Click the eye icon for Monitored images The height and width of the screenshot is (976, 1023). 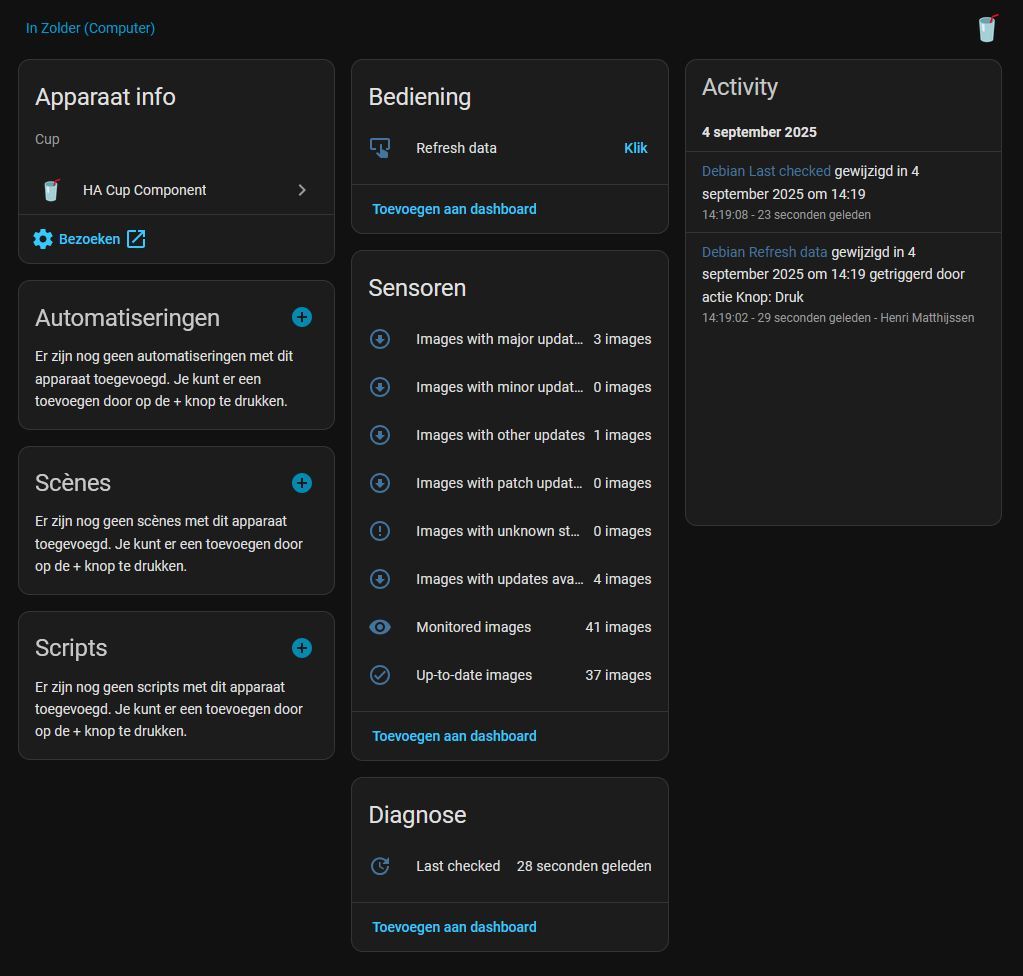click(380, 627)
